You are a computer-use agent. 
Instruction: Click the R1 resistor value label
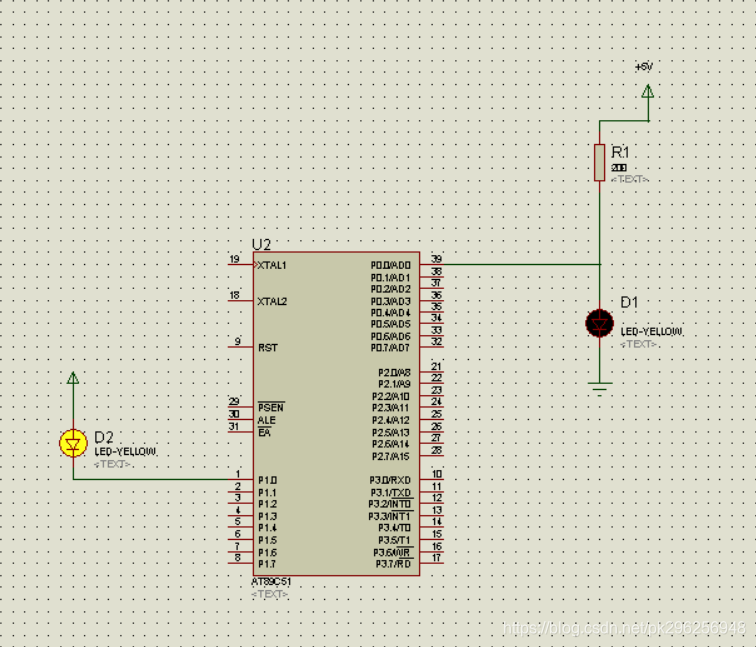(x=619, y=168)
